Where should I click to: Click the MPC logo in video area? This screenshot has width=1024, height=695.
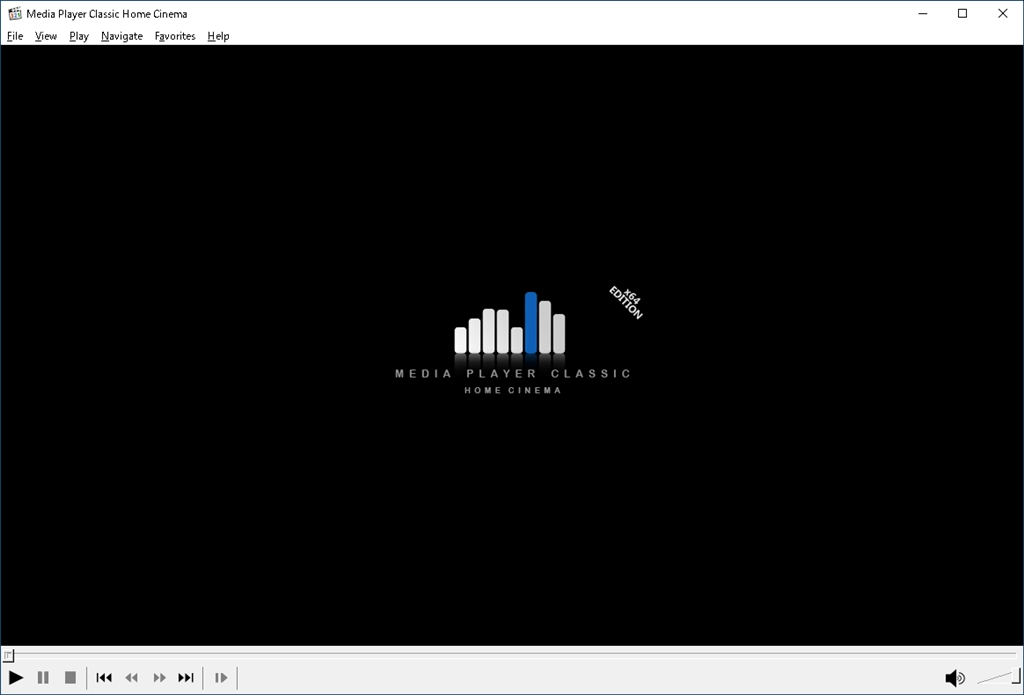pos(513,343)
